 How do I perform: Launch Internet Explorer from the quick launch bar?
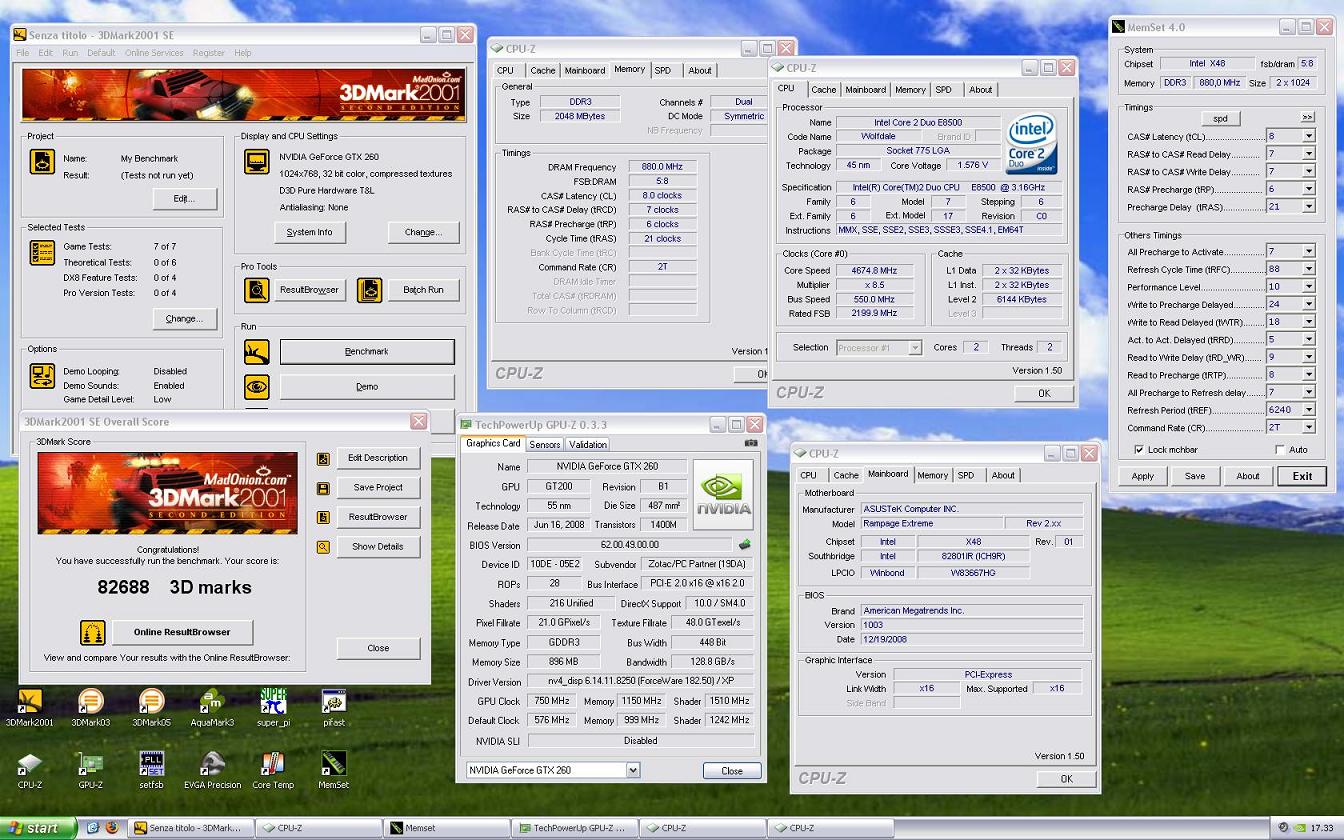93,828
